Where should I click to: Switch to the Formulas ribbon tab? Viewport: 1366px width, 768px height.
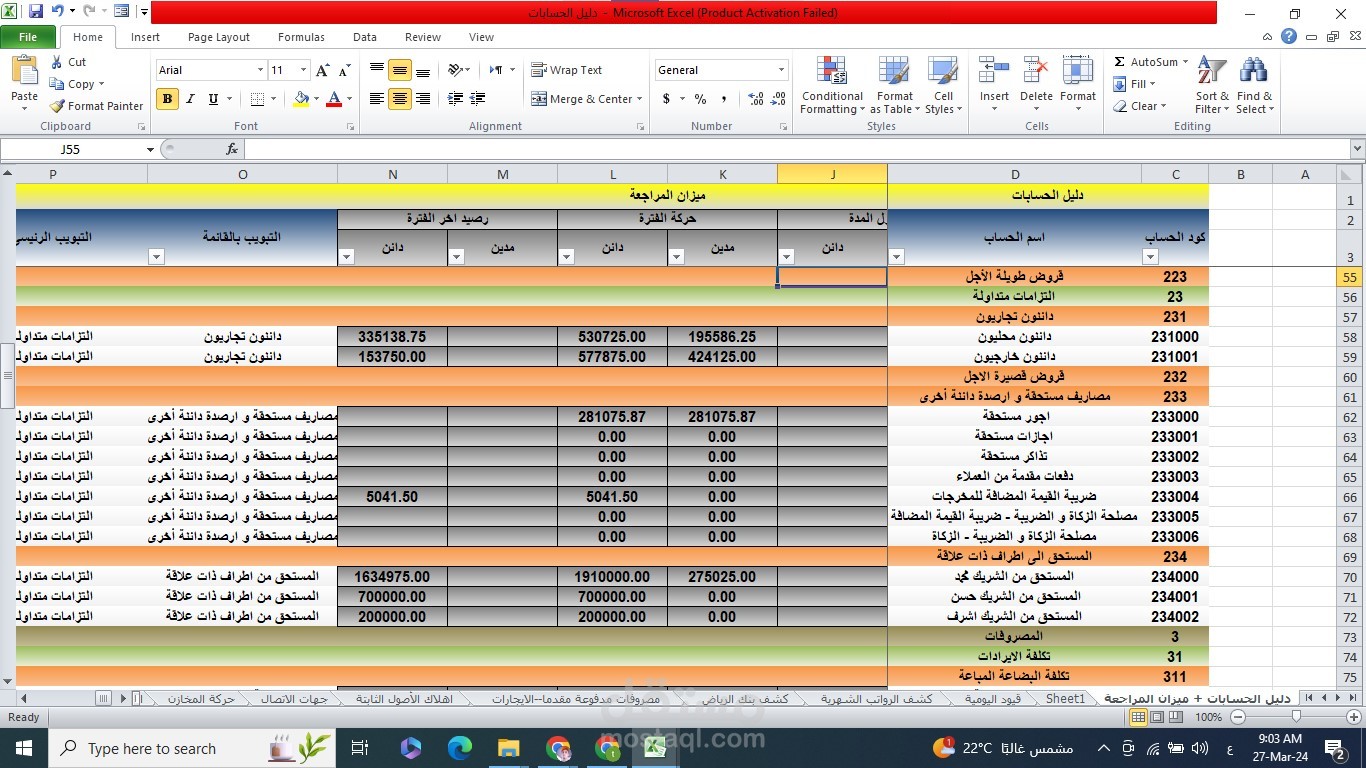click(301, 37)
